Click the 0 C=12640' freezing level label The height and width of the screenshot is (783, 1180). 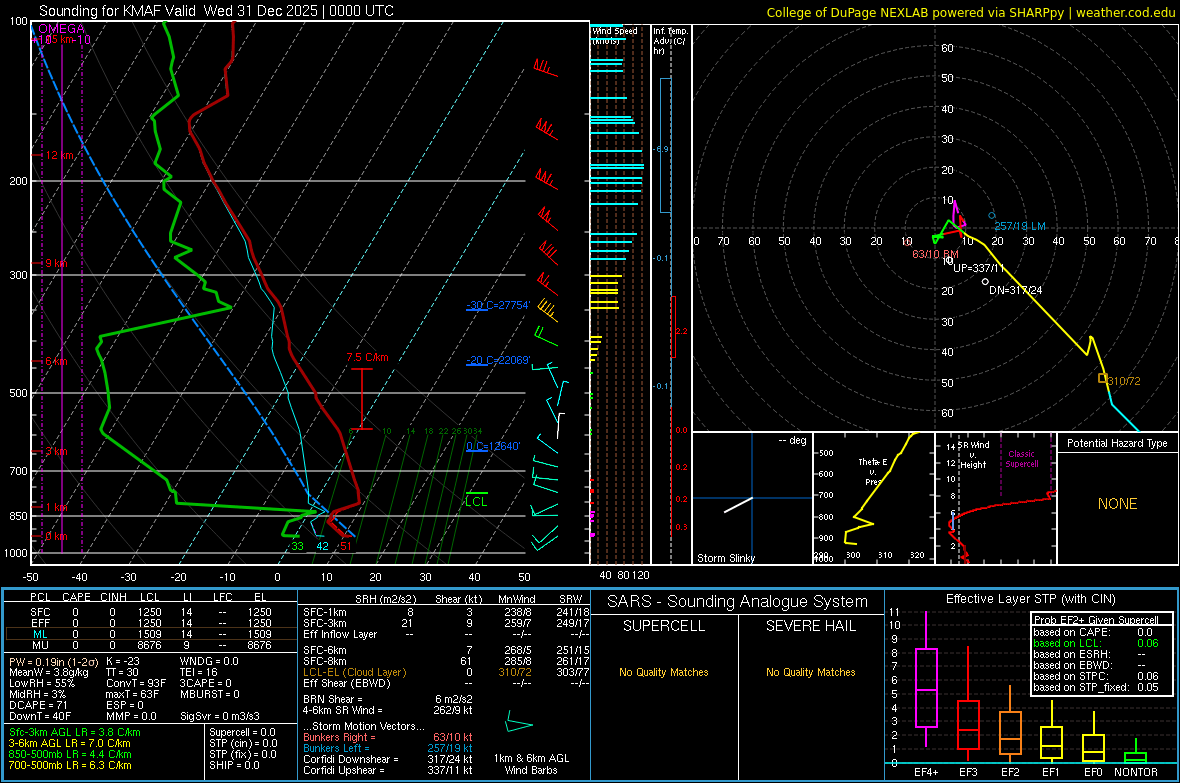tap(493, 446)
